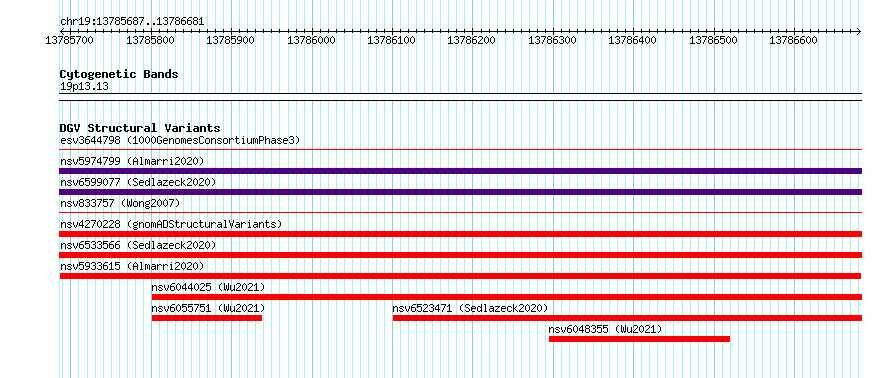Click ruler position 13786600
Image resolution: width=890 pixels, height=378 pixels.
click(794, 40)
